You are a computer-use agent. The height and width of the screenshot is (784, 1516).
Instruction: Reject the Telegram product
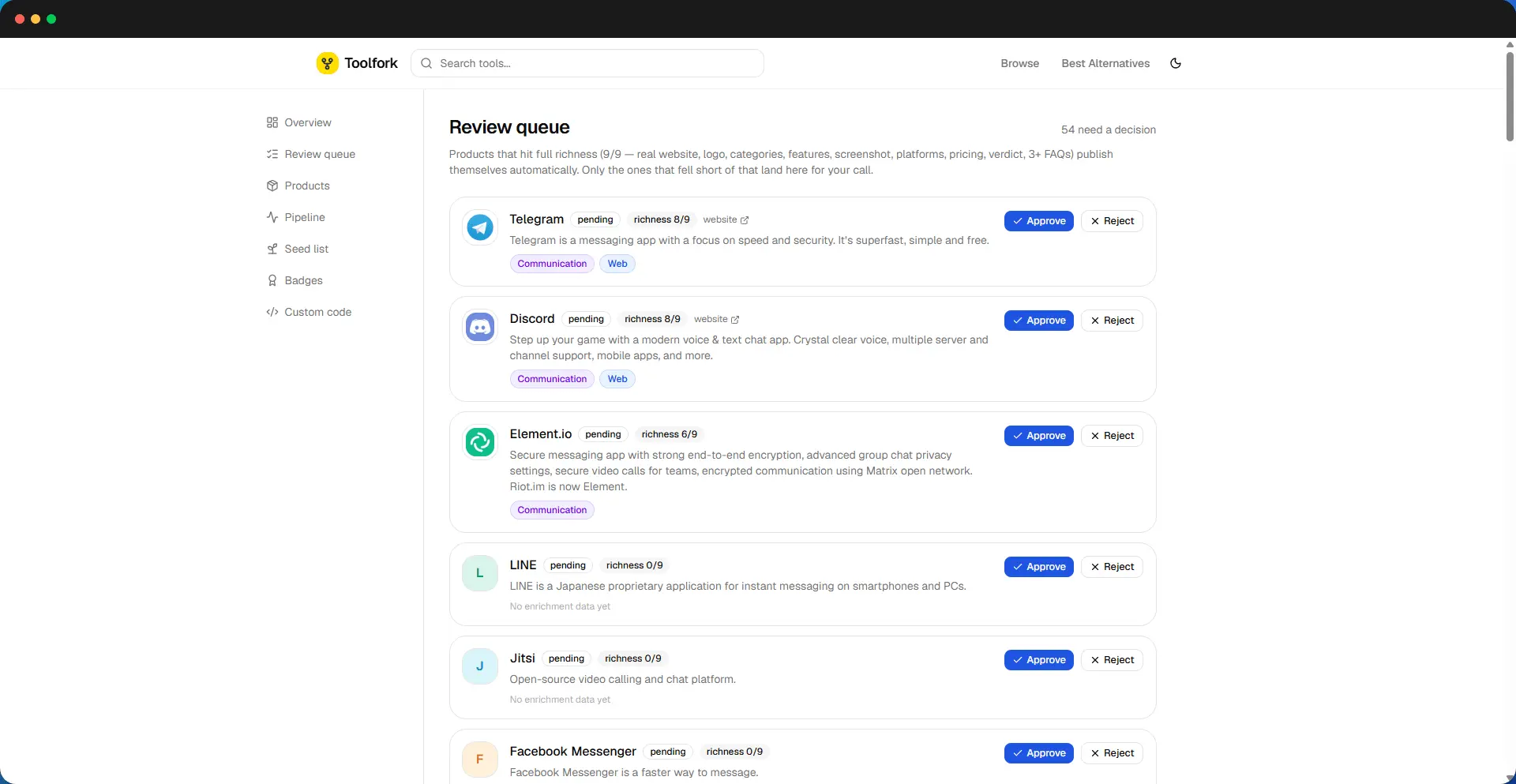[x=1112, y=221]
